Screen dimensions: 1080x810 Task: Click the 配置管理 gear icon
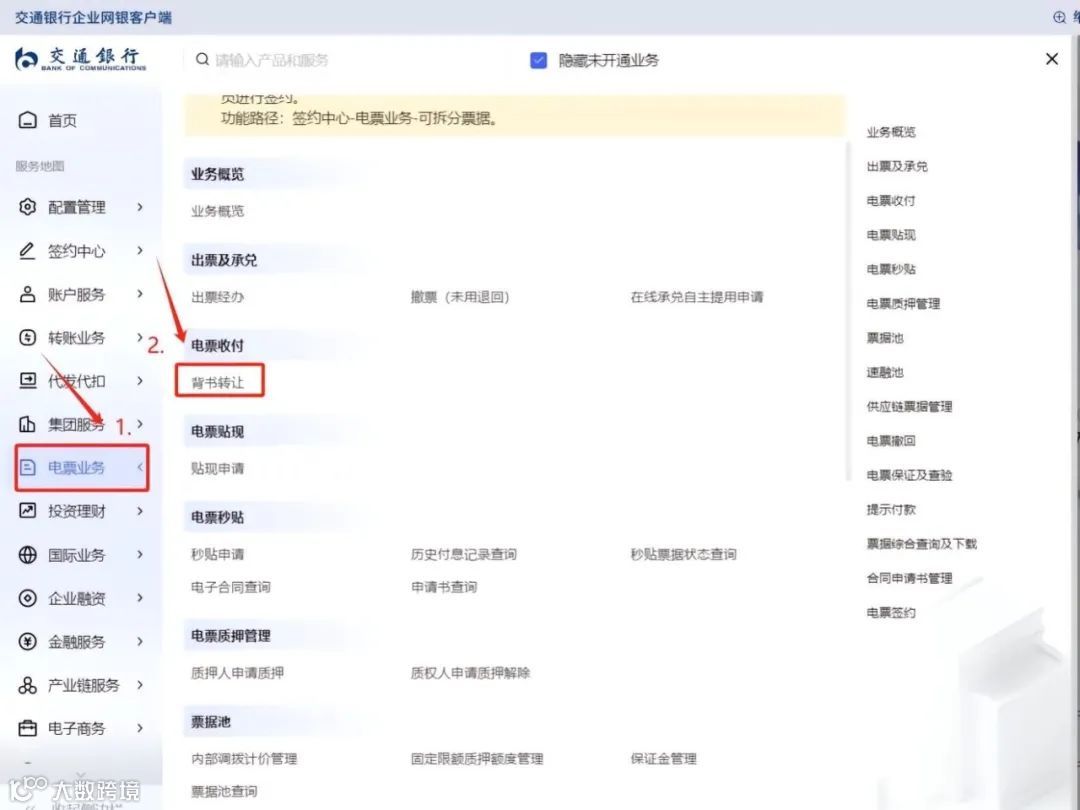click(28, 207)
